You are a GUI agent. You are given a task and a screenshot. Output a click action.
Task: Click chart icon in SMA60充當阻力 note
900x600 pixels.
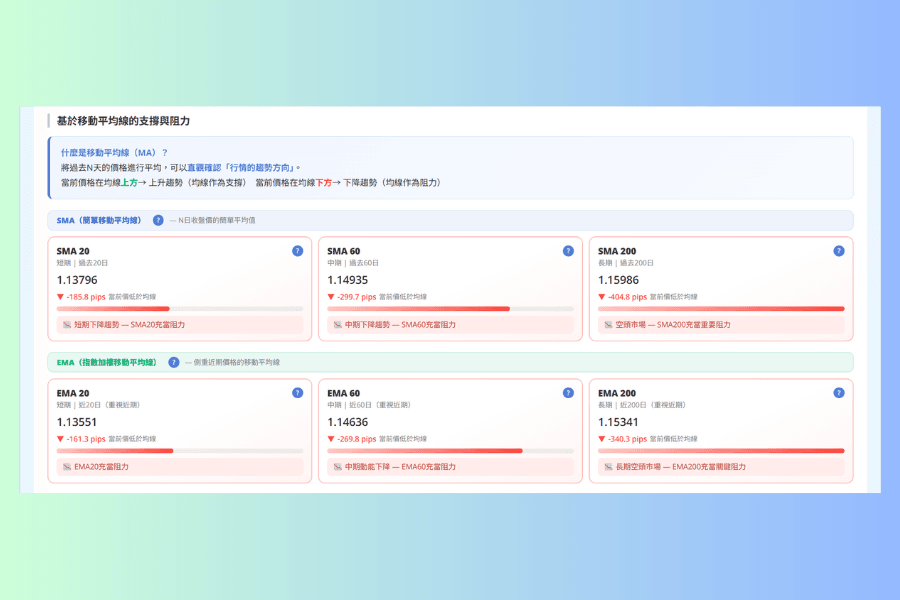pos(338,325)
